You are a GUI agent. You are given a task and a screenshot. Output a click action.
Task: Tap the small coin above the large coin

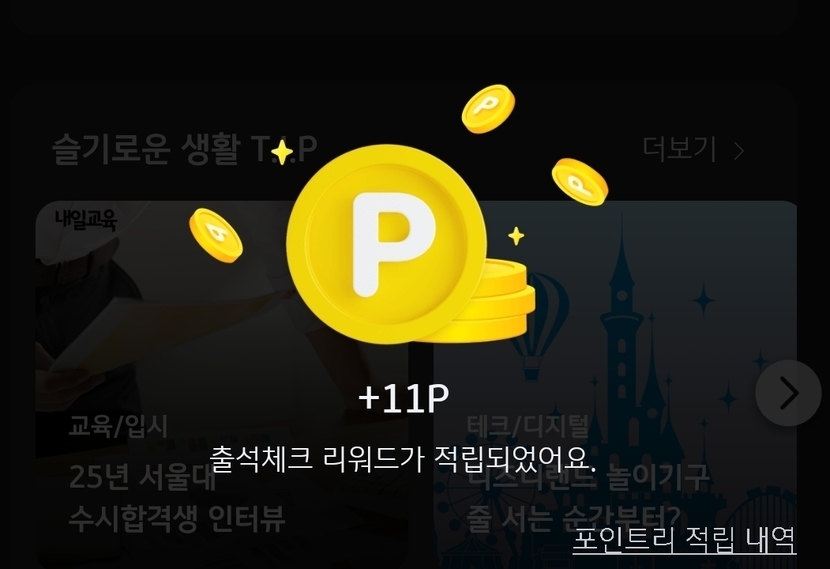[x=488, y=109]
